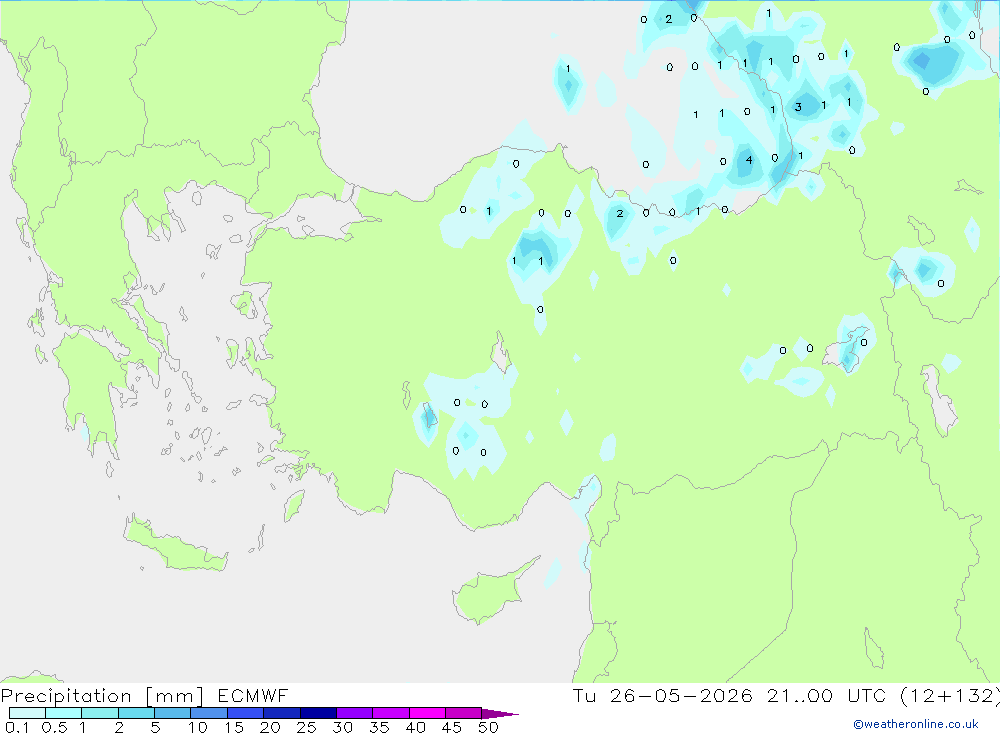The width and height of the screenshot is (1000, 733).
Task: Click the '4' precipitation value on the map
Action: click(749, 160)
